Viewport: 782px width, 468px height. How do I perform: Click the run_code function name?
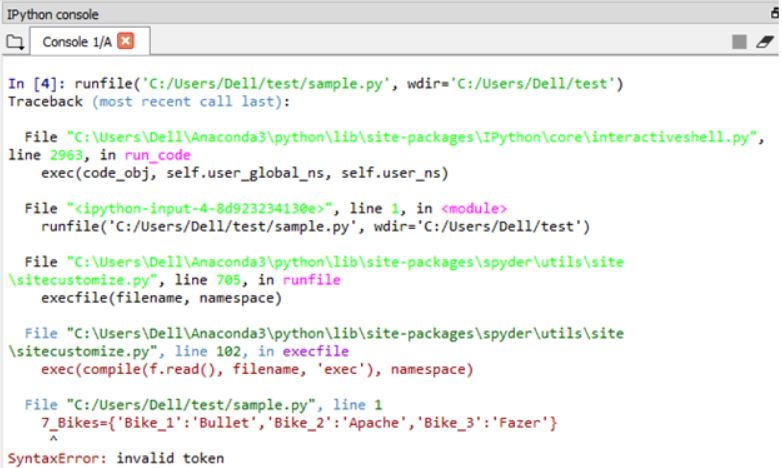tap(157, 155)
